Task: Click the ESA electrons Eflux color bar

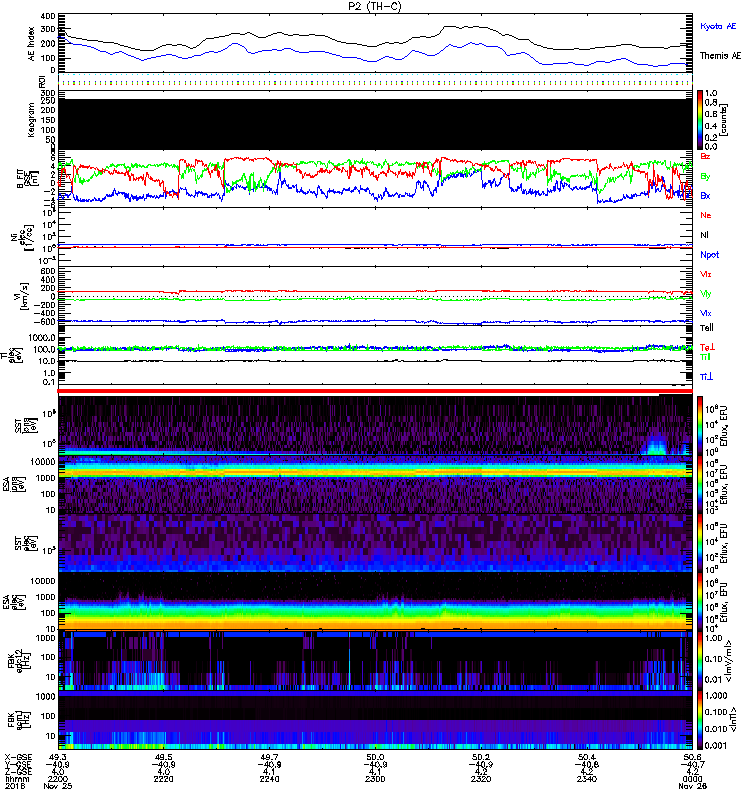Action: pyautogui.click(x=700, y=602)
